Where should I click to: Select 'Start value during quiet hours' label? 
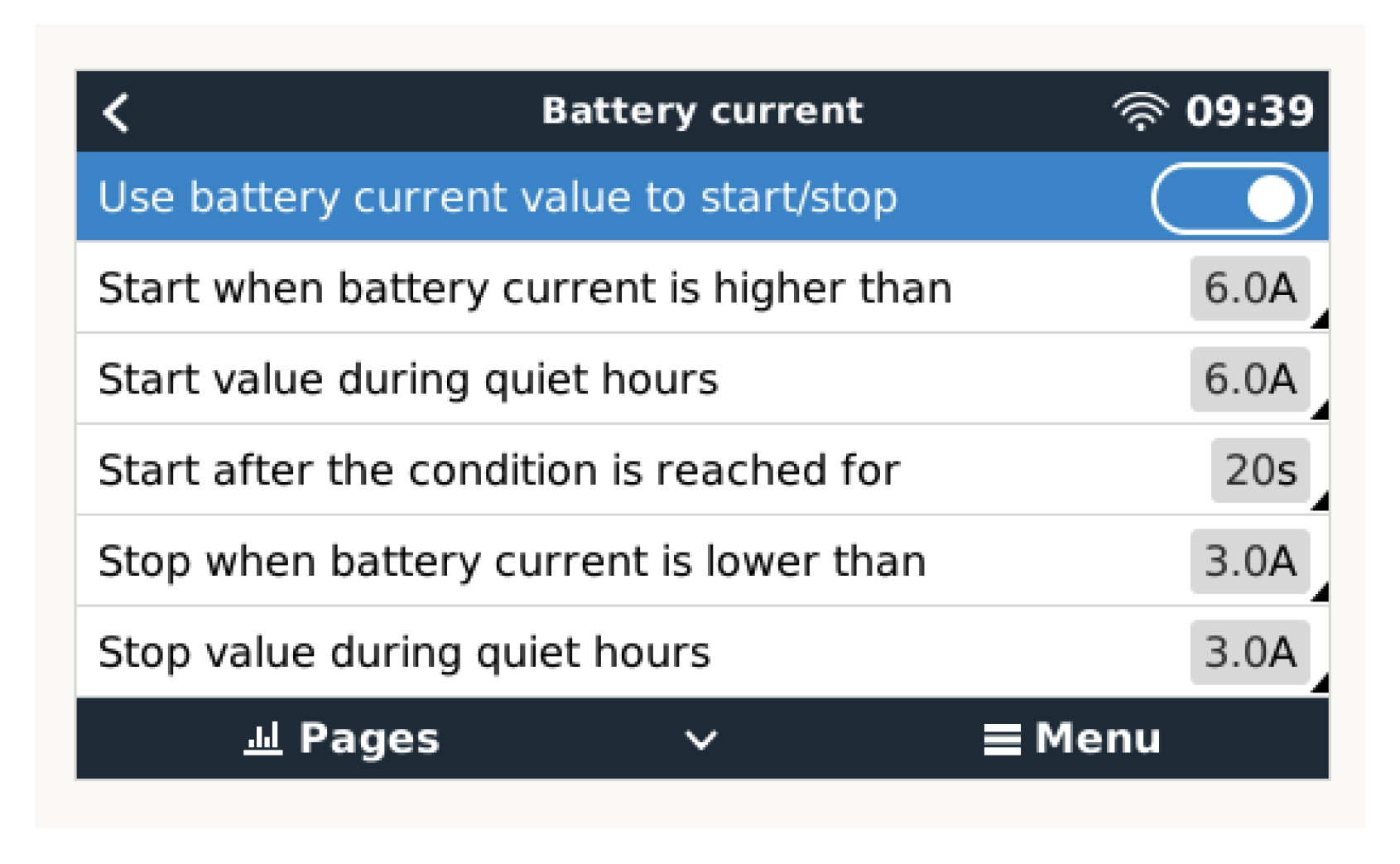click(x=408, y=379)
